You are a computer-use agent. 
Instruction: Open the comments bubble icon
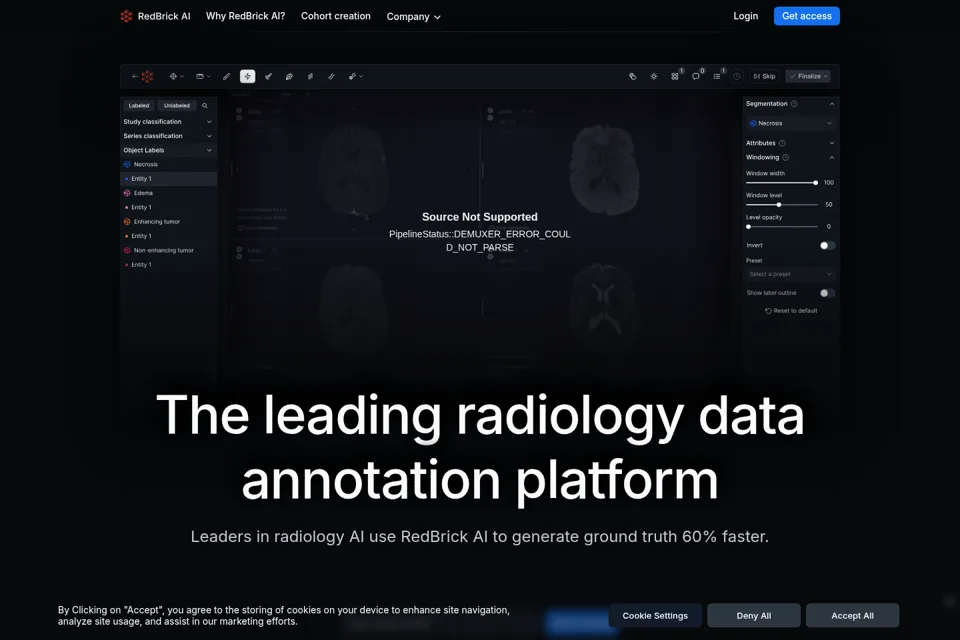click(x=696, y=77)
